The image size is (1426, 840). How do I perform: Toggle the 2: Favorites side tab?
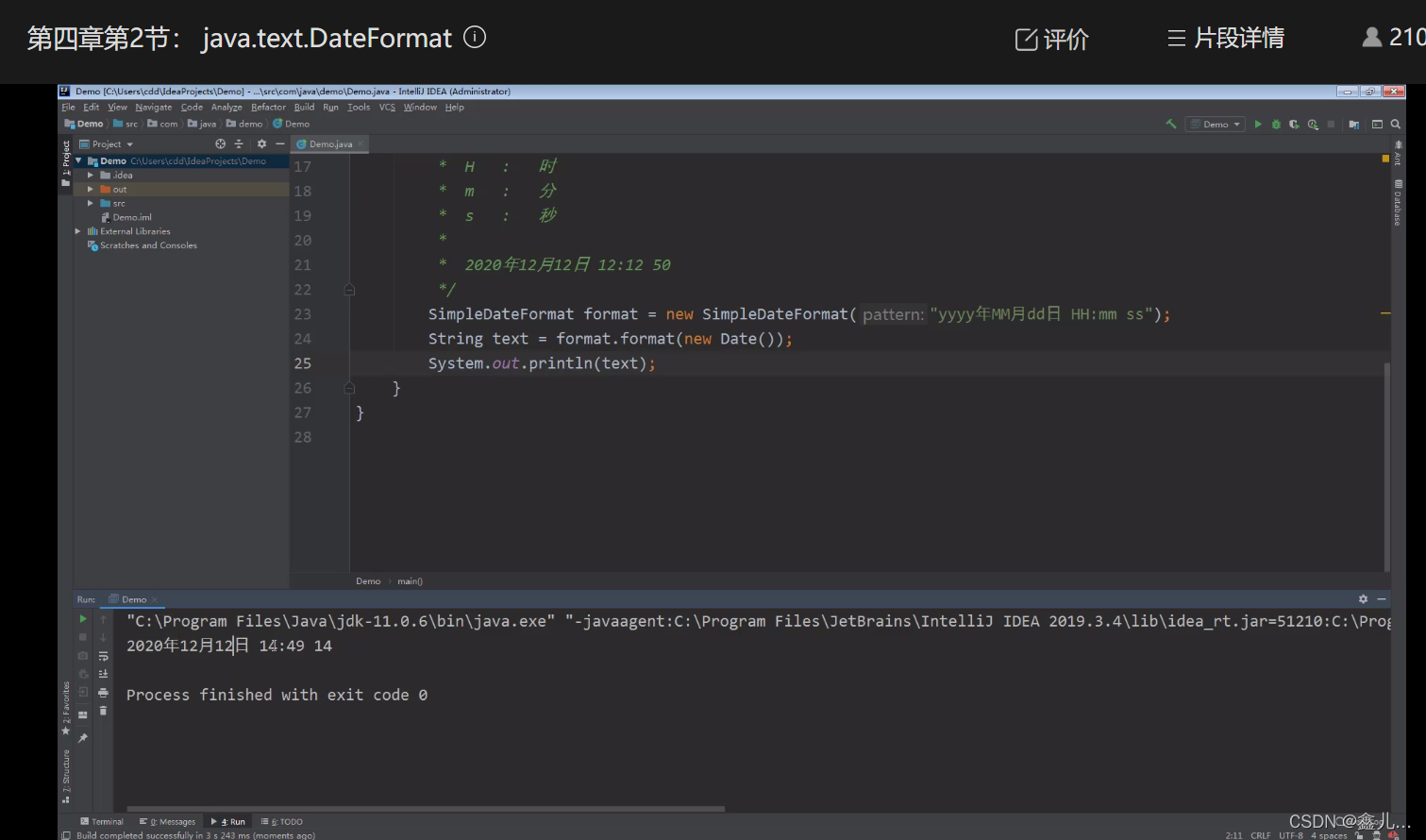tap(66, 709)
